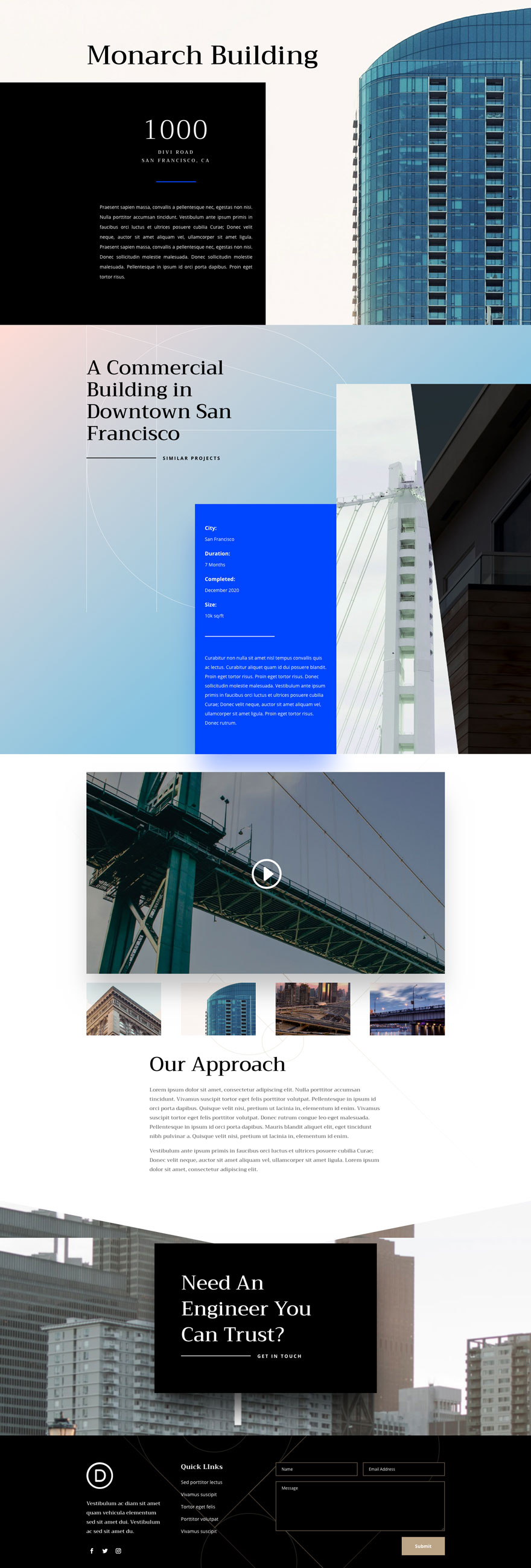Play the bridge video

pos(266,874)
